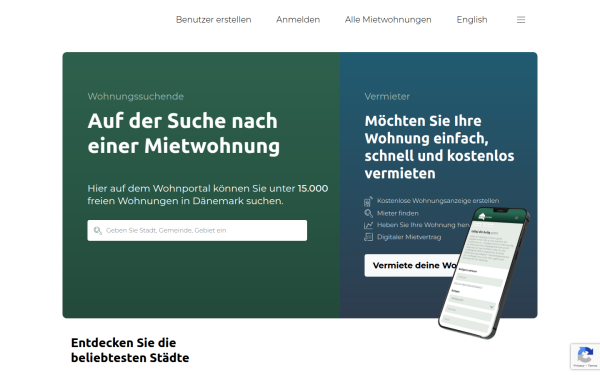Click the Digitaler Mietvertrag text
This screenshot has width=600, height=375.
[409, 237]
